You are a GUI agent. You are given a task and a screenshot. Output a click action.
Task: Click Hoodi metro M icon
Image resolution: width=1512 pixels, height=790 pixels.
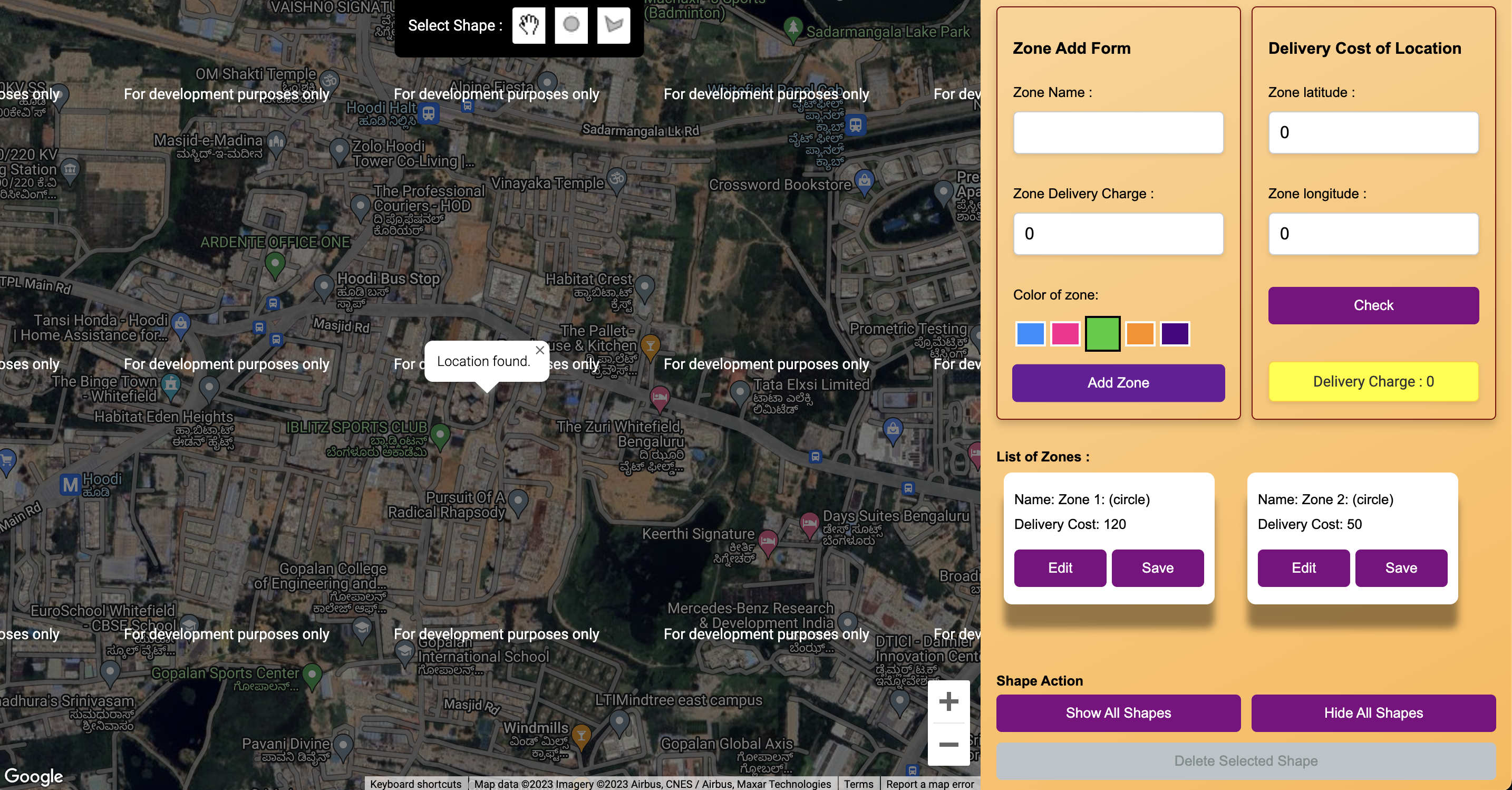pos(71,485)
